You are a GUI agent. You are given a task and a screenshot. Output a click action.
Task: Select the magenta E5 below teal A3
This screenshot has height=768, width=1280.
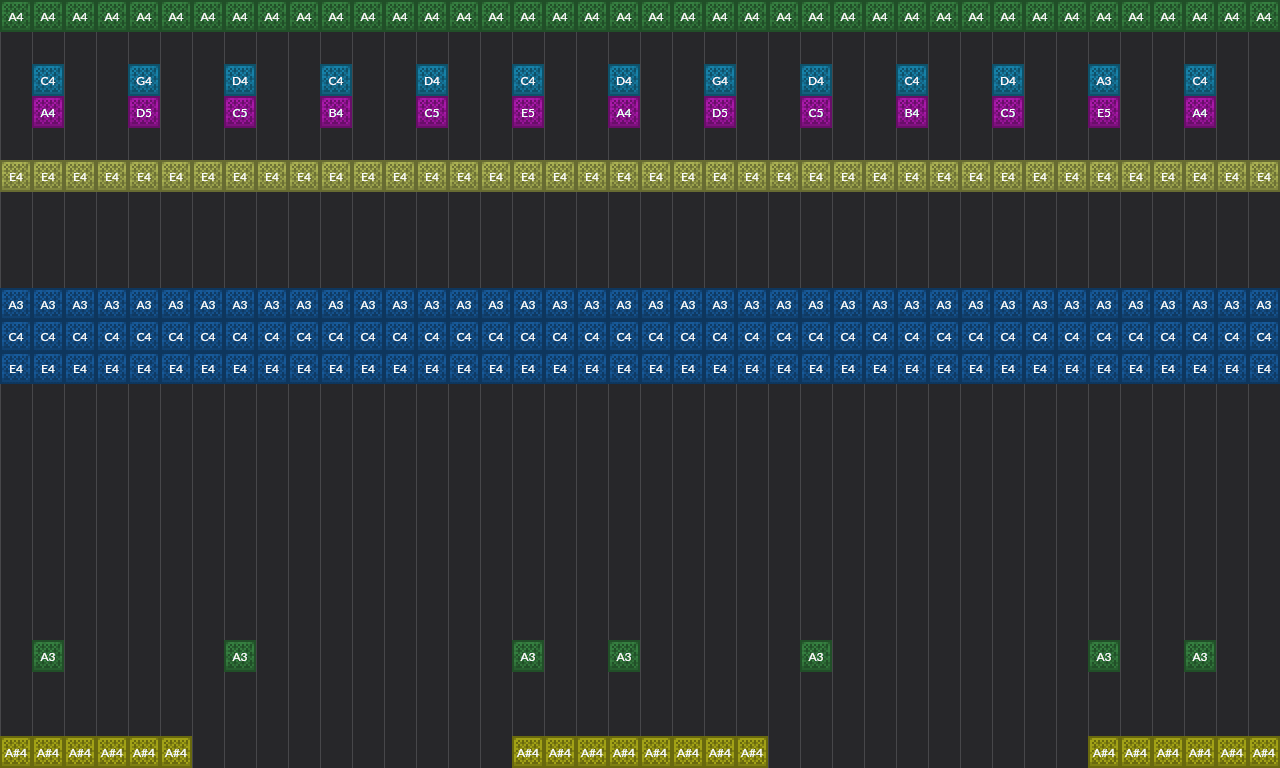point(1103,113)
